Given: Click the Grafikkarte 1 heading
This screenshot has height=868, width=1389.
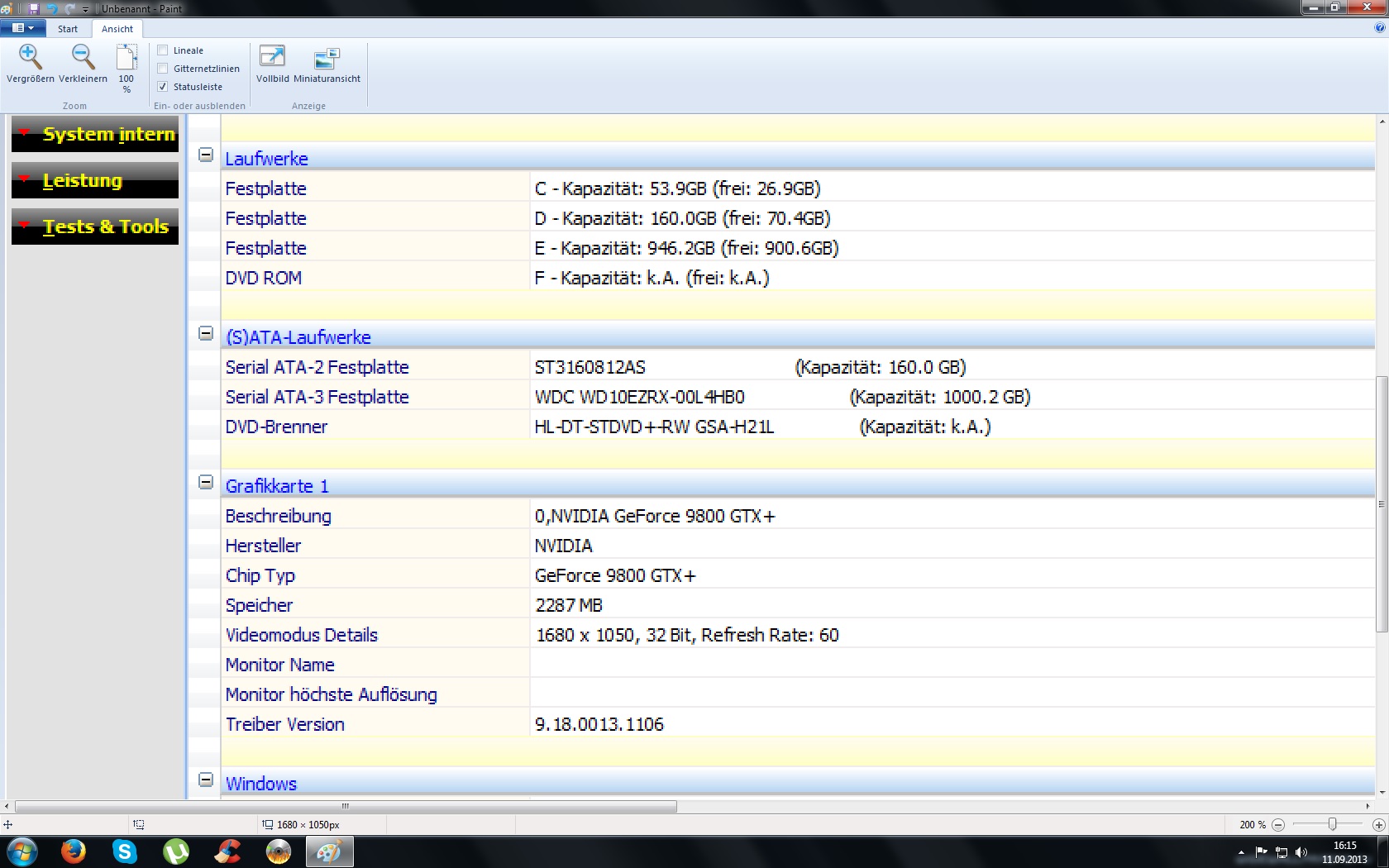Looking at the screenshot, I should click(277, 486).
